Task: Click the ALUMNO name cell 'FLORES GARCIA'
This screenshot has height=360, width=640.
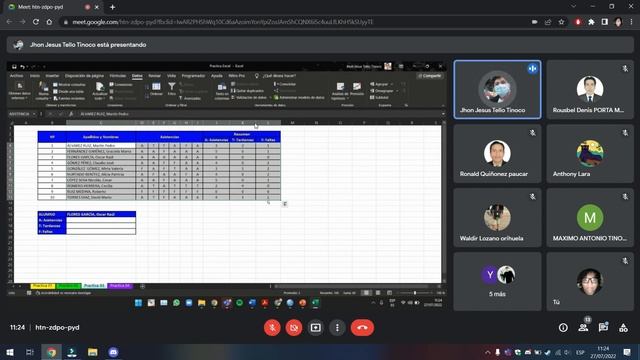Action: point(101,214)
